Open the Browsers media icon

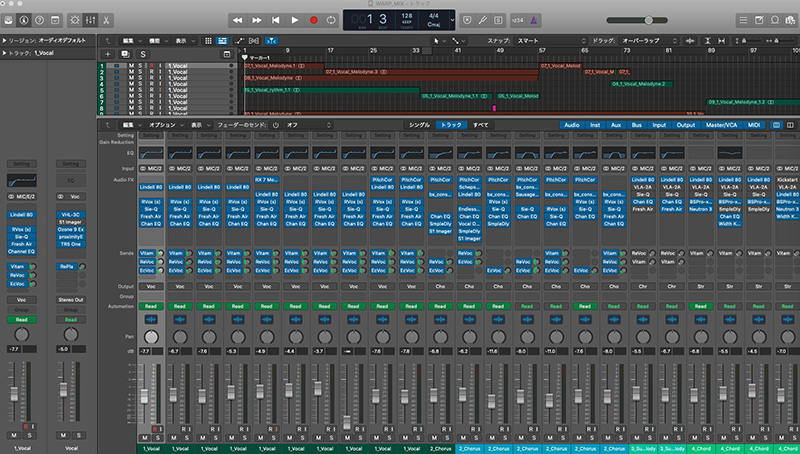click(790, 20)
